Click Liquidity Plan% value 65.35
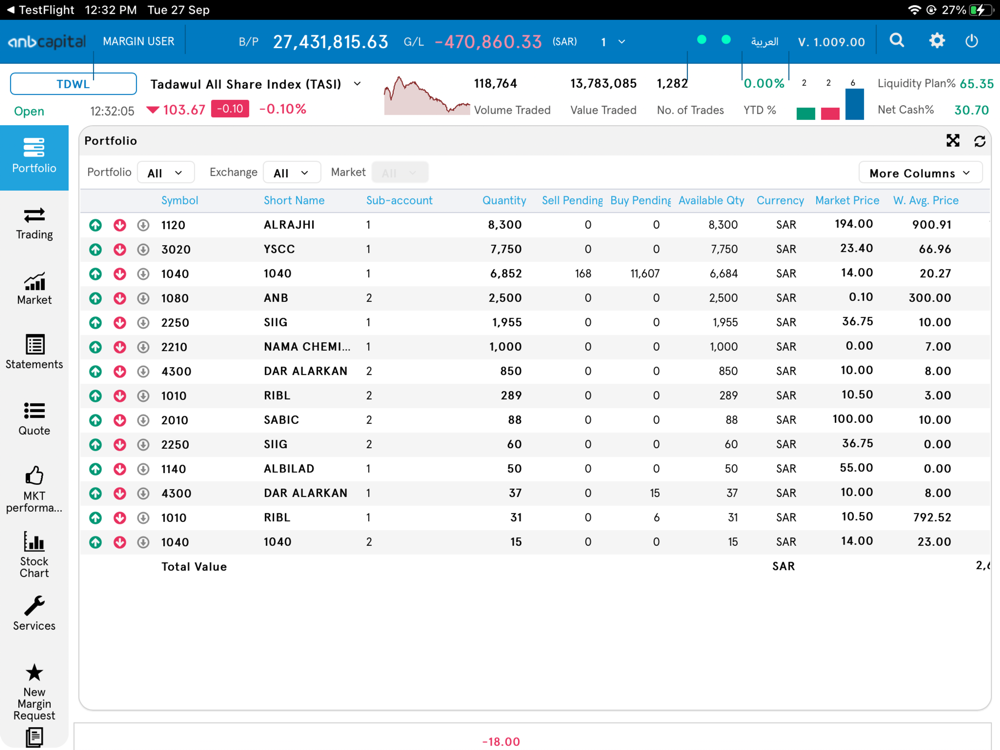Screen dimensions: 1000x750 tap(976, 84)
